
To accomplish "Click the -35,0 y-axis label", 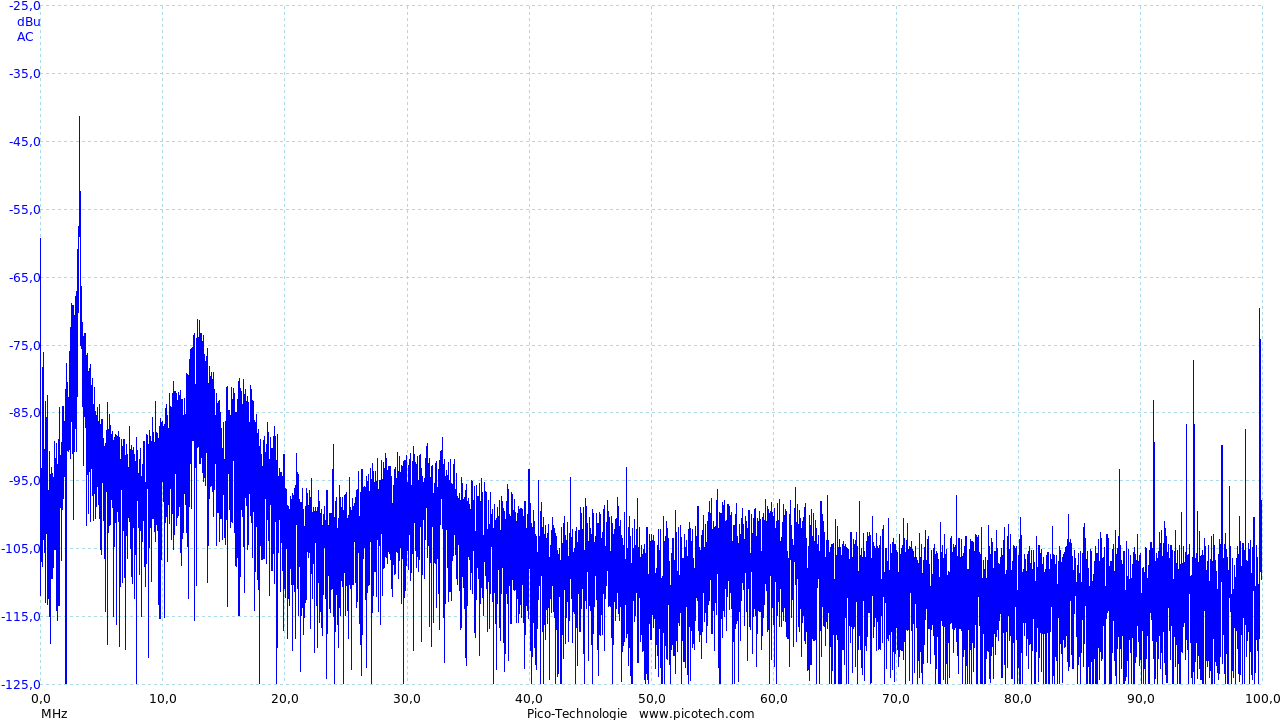I will [25, 73].
